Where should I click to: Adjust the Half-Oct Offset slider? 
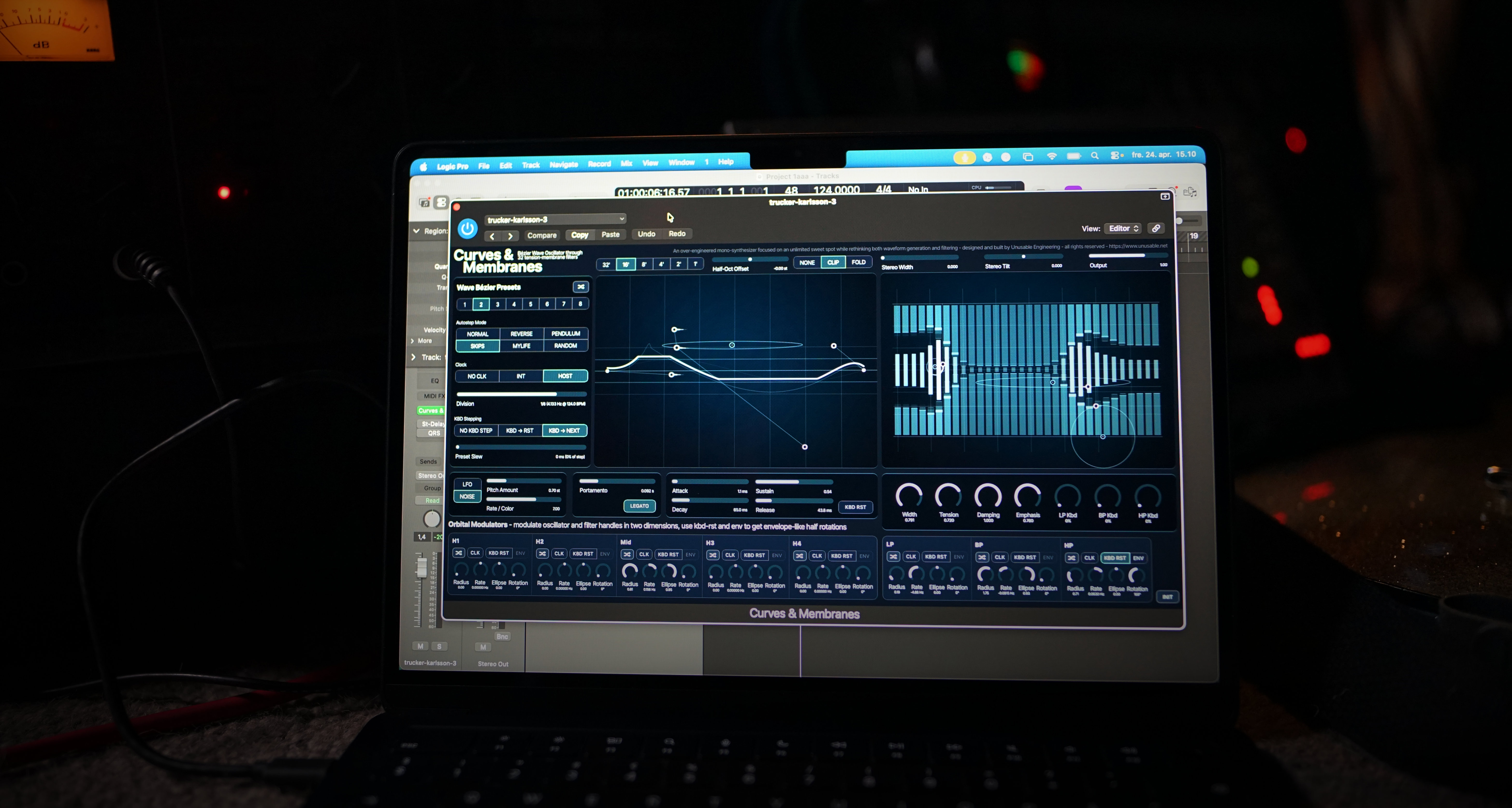point(750,259)
